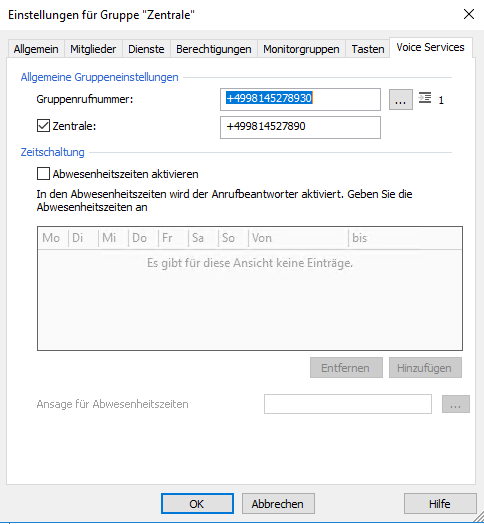Screen dimensions: 484x524
Task: Switch to the Tasten tab
Action: [368, 49]
